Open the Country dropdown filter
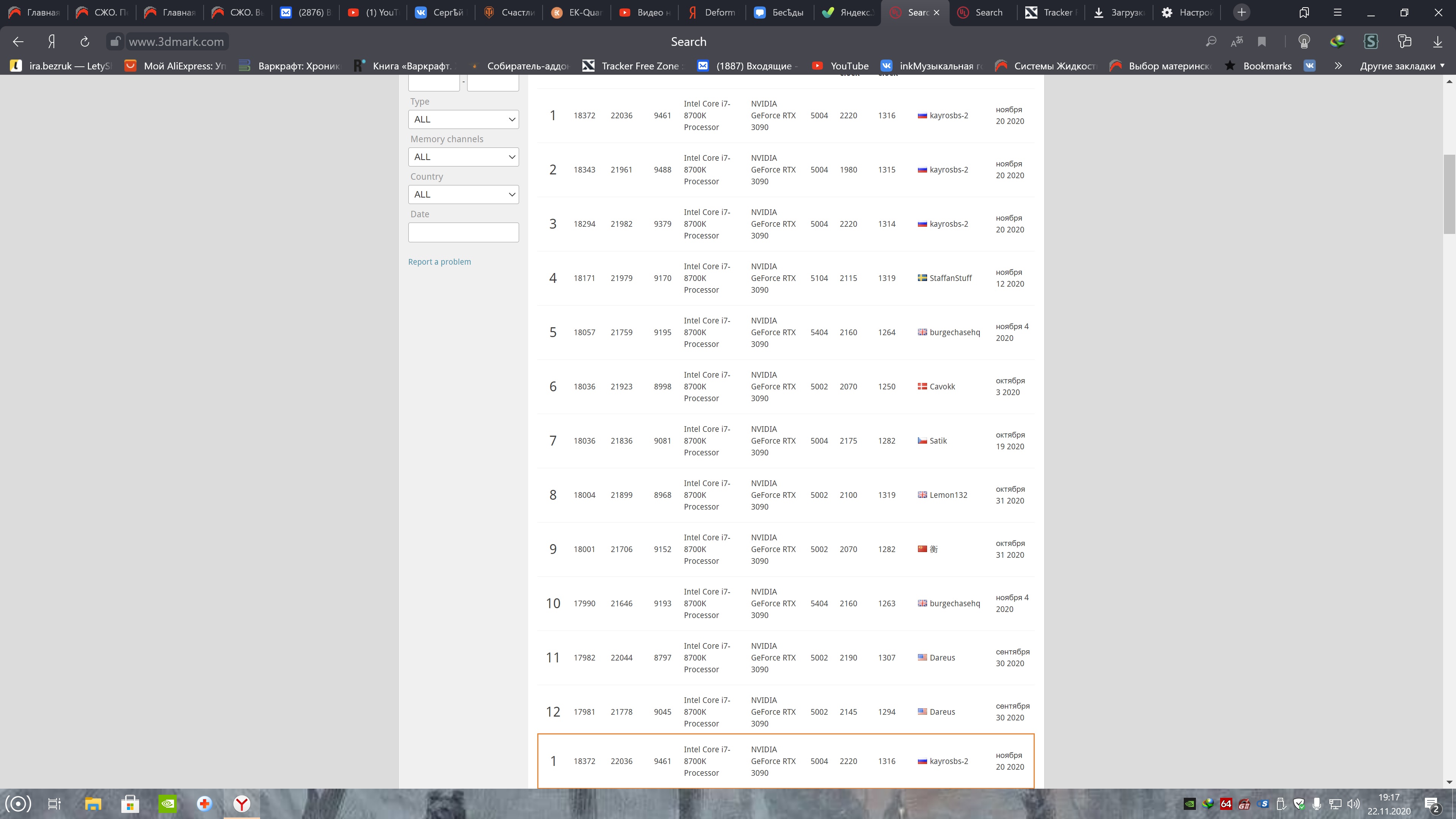 (463, 195)
